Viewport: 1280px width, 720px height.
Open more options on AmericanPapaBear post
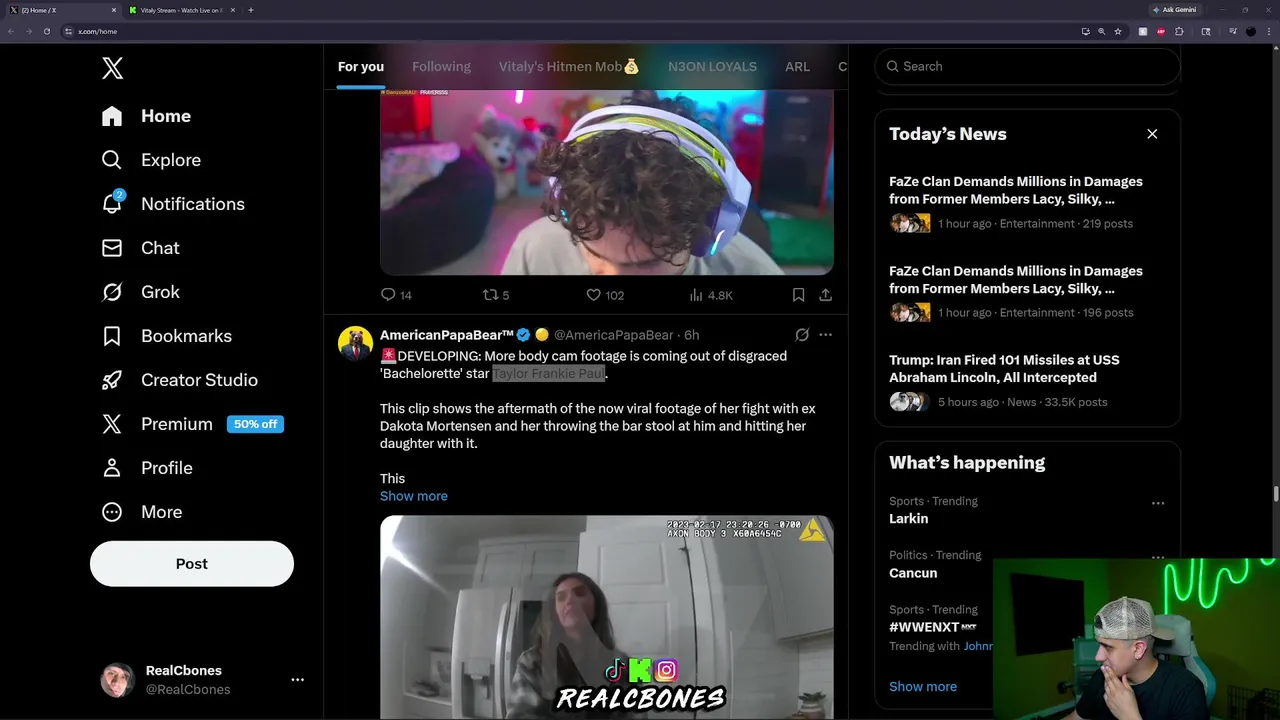click(x=825, y=335)
